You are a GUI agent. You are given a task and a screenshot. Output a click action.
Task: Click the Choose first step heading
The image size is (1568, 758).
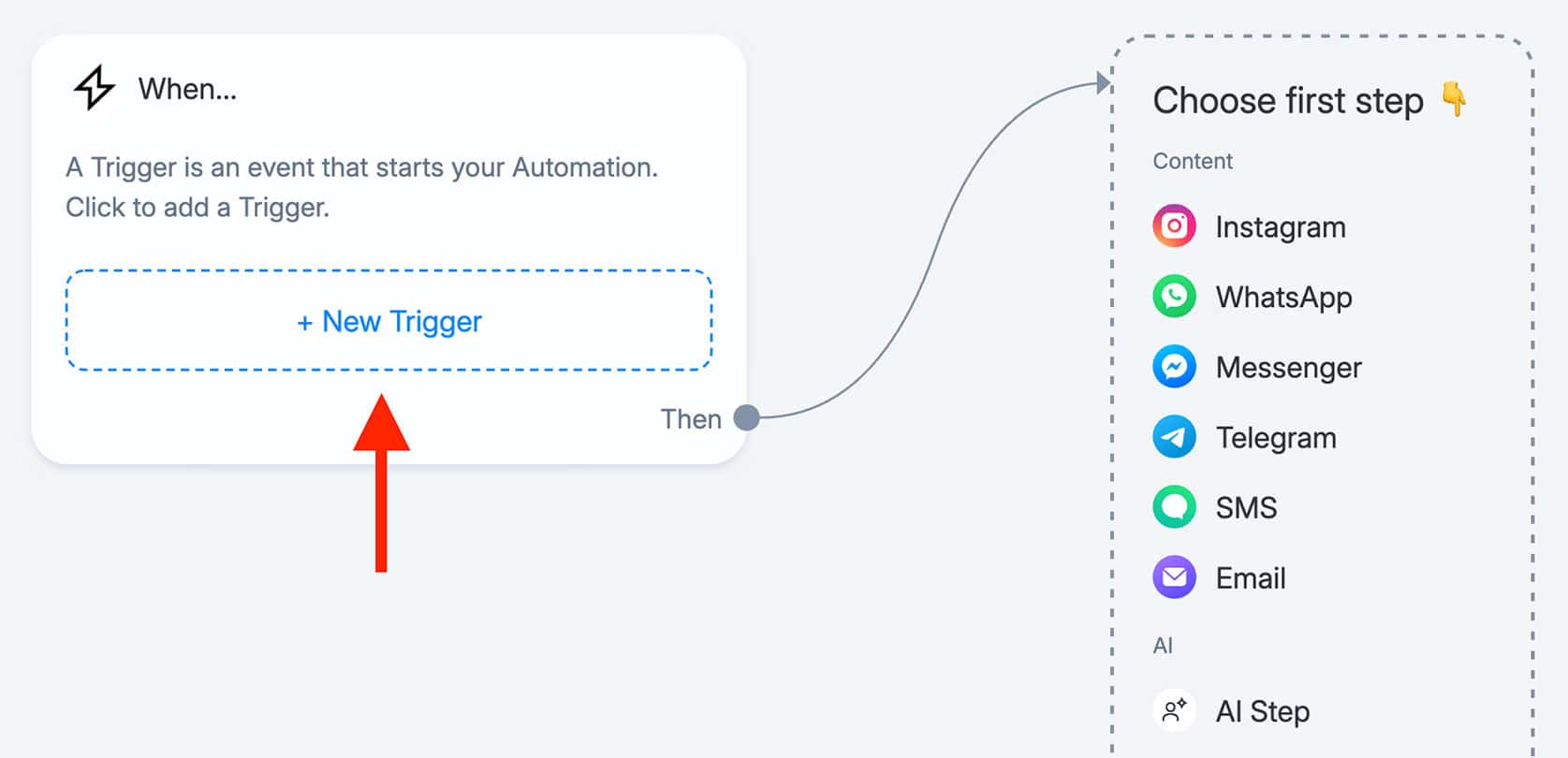tap(1288, 101)
